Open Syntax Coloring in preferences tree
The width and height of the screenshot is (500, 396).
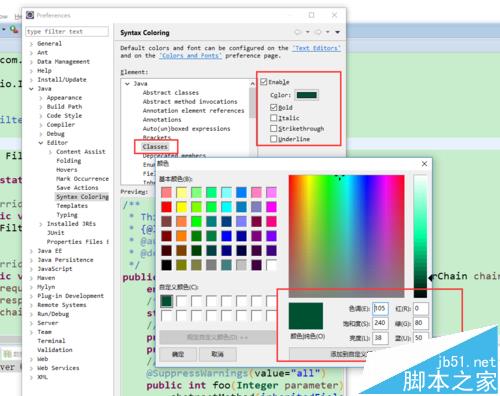(x=82, y=197)
